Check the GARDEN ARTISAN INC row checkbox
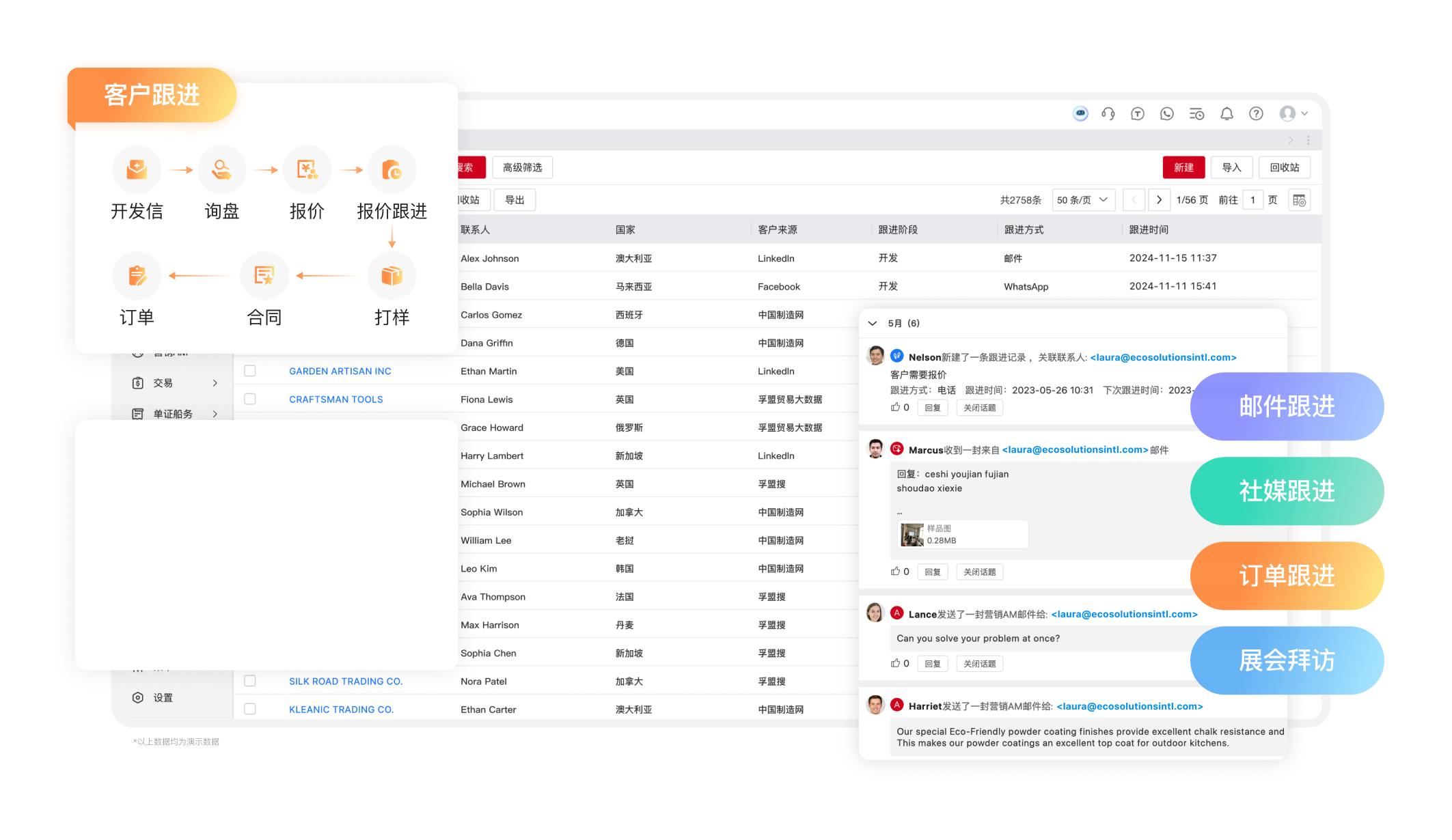This screenshot has width=1452, height=840. 250,371
